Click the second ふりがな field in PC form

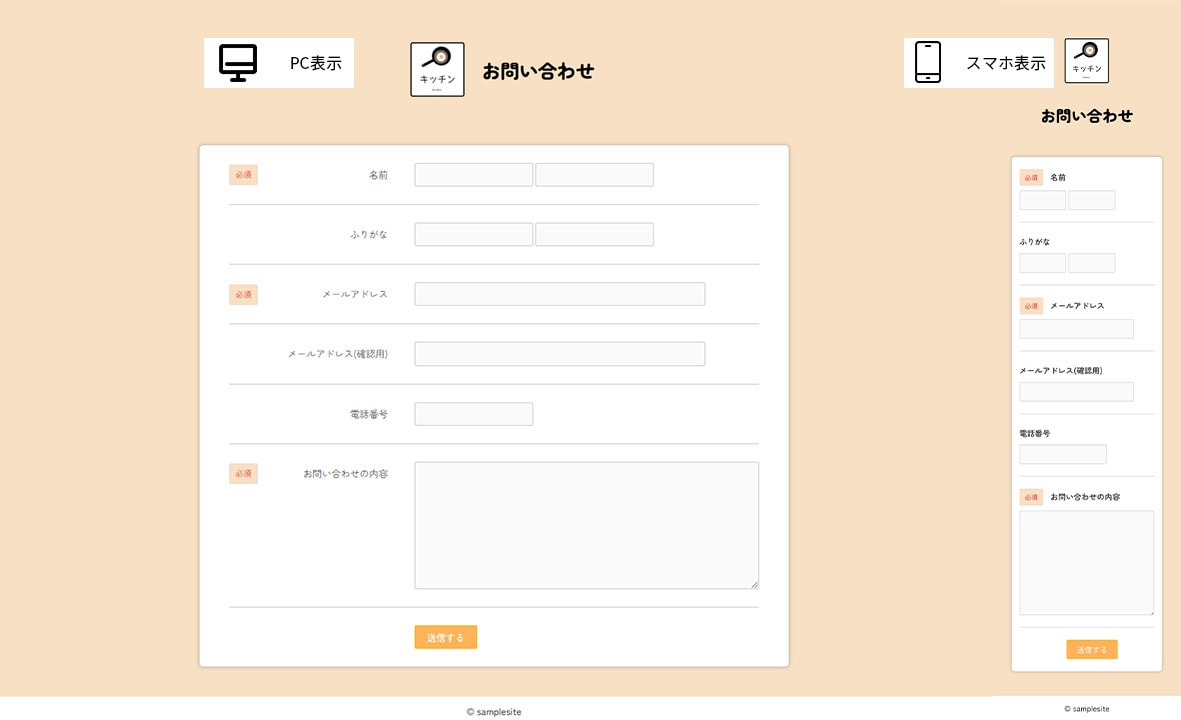pyautogui.click(x=594, y=234)
